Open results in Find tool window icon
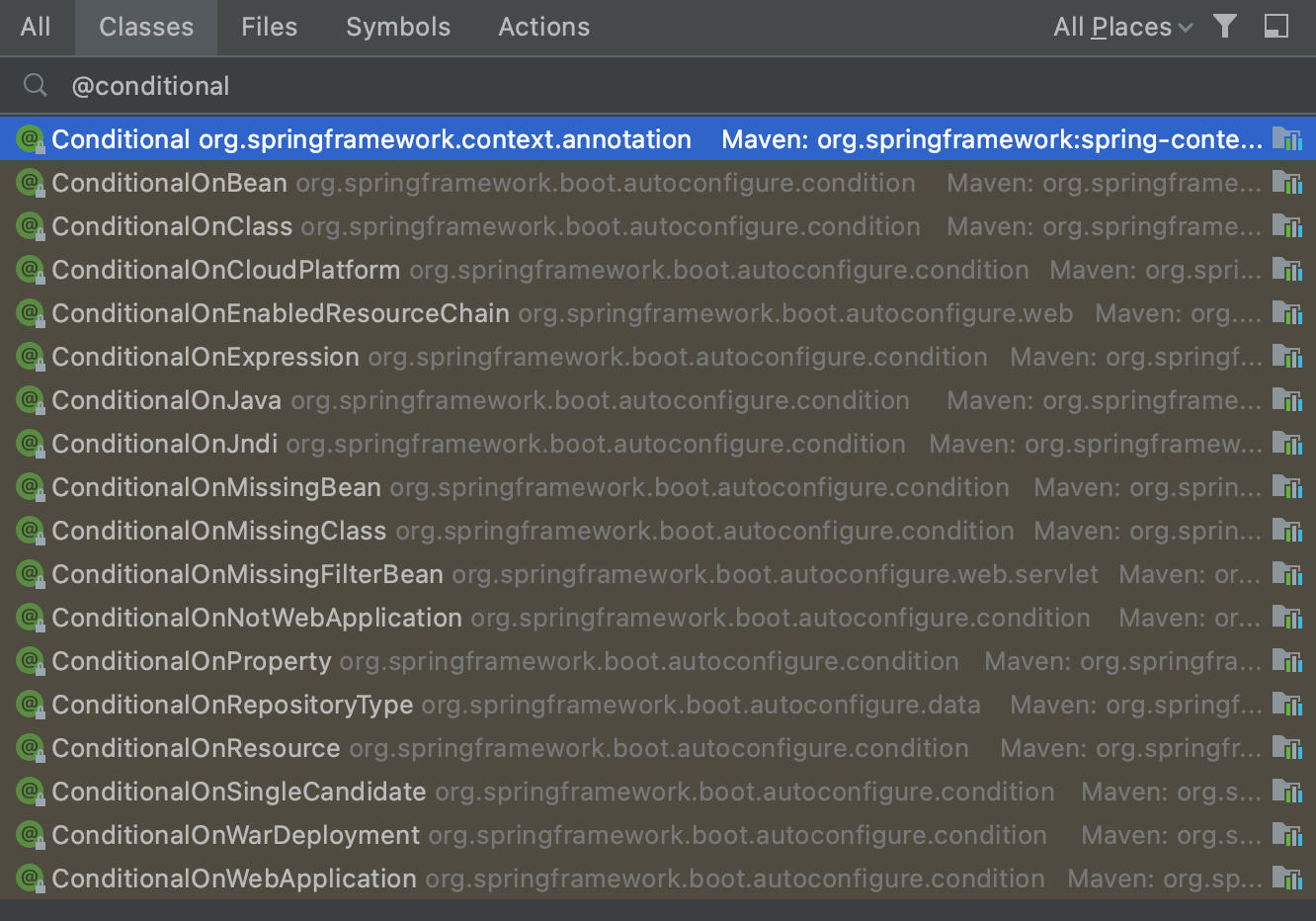 (1276, 26)
